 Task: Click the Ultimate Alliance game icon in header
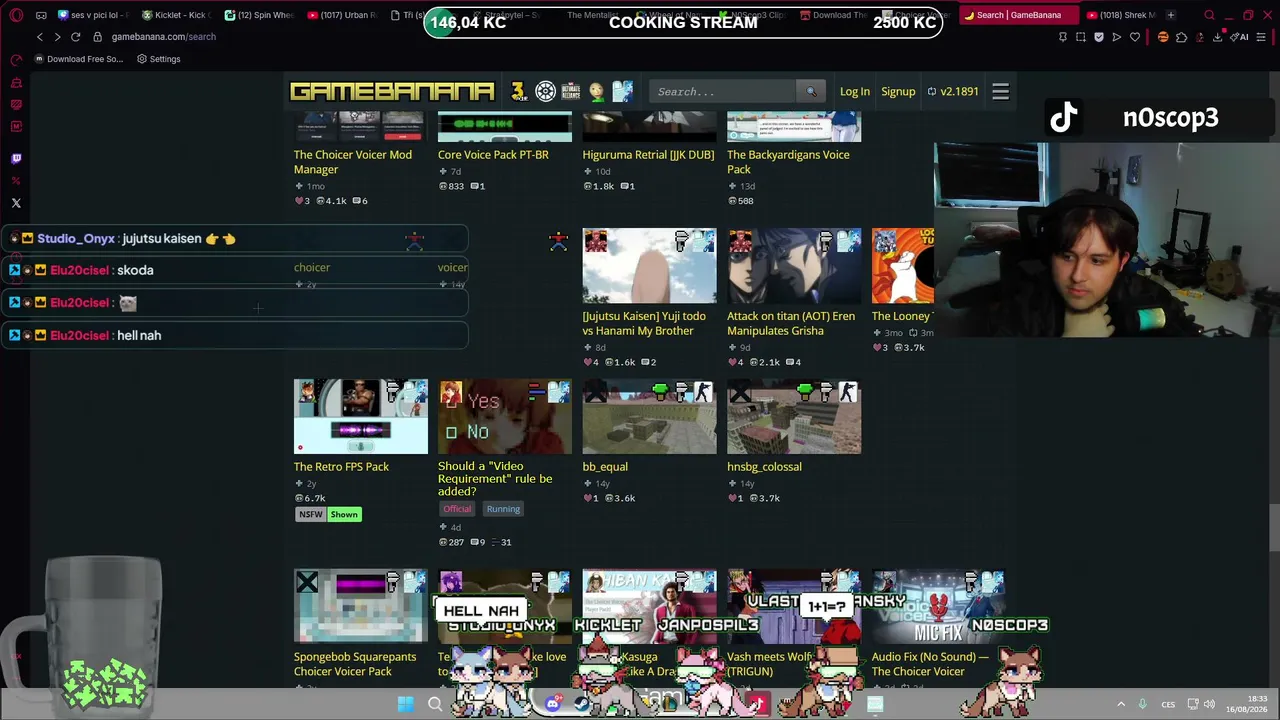point(571,92)
